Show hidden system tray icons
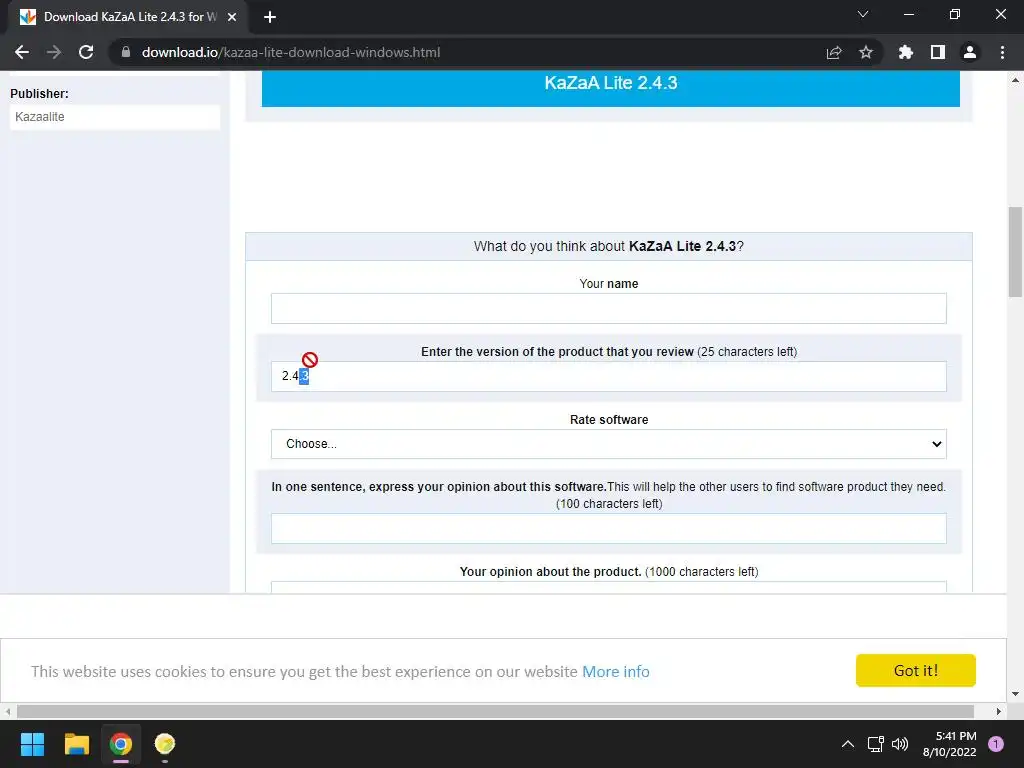The image size is (1024, 768). point(848,744)
